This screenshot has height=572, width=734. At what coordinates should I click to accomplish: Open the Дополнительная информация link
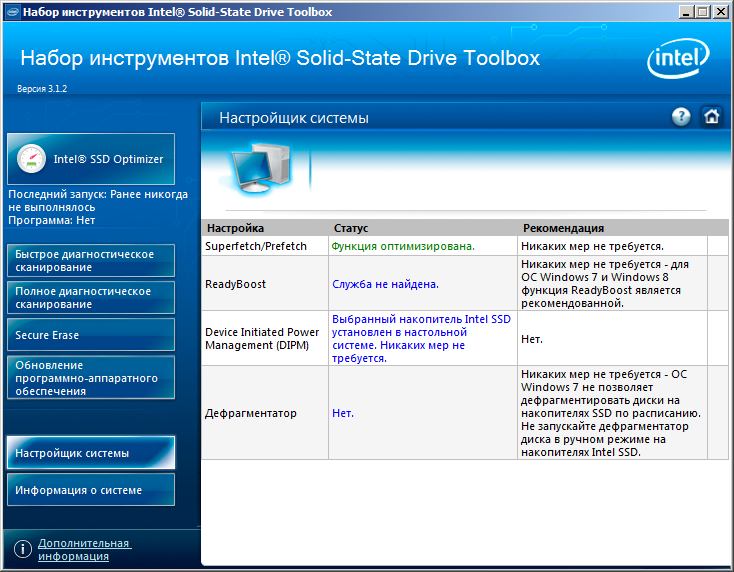[x=84, y=550]
